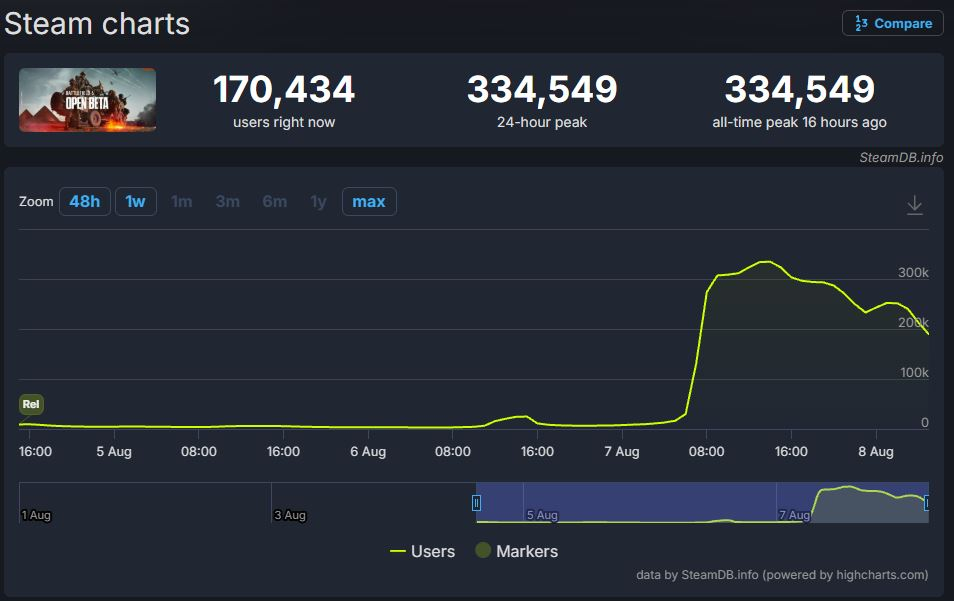Click the 170,434 users right now figure
This screenshot has height=601, width=954.
pos(284,89)
